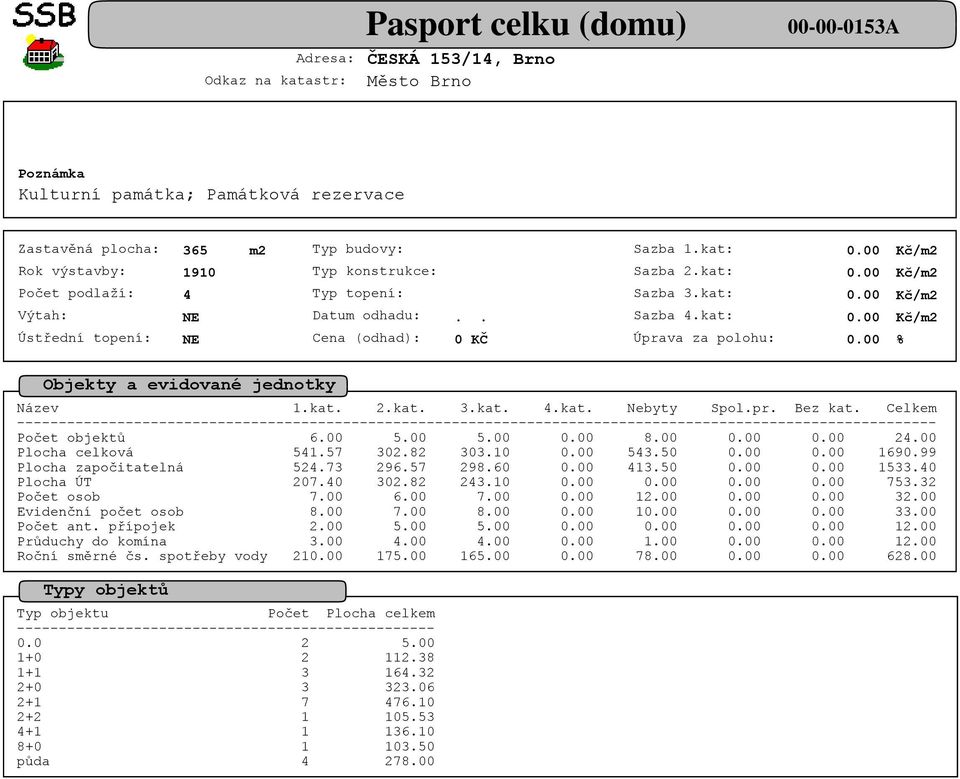Click the SSB house logo icon

point(43,53)
